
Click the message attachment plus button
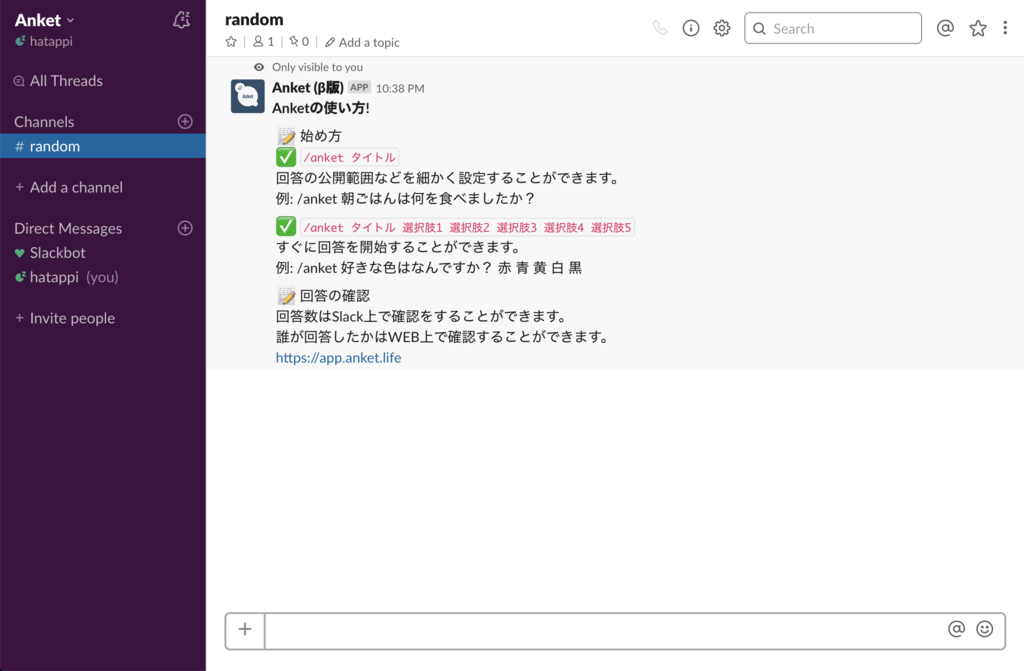245,630
